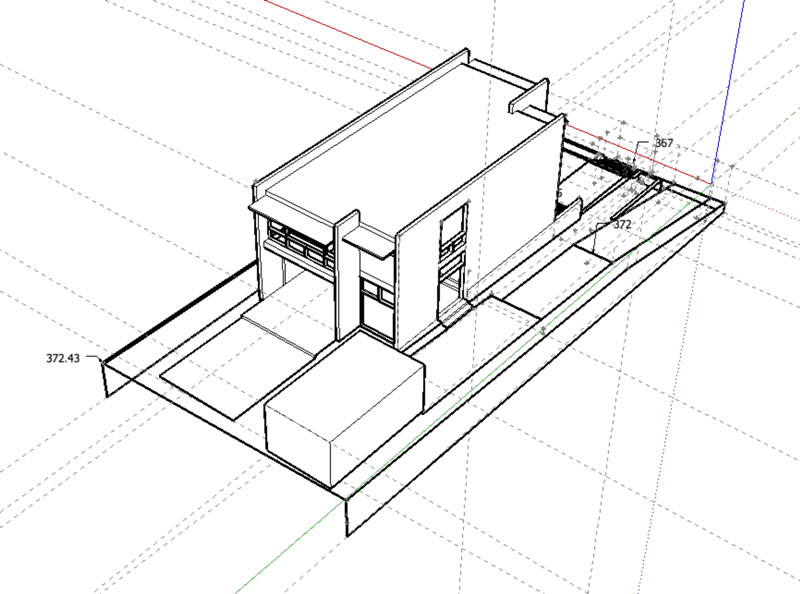The image size is (800, 594).
Task: Select the 372.43 dimension label
Action: [x=65, y=356]
